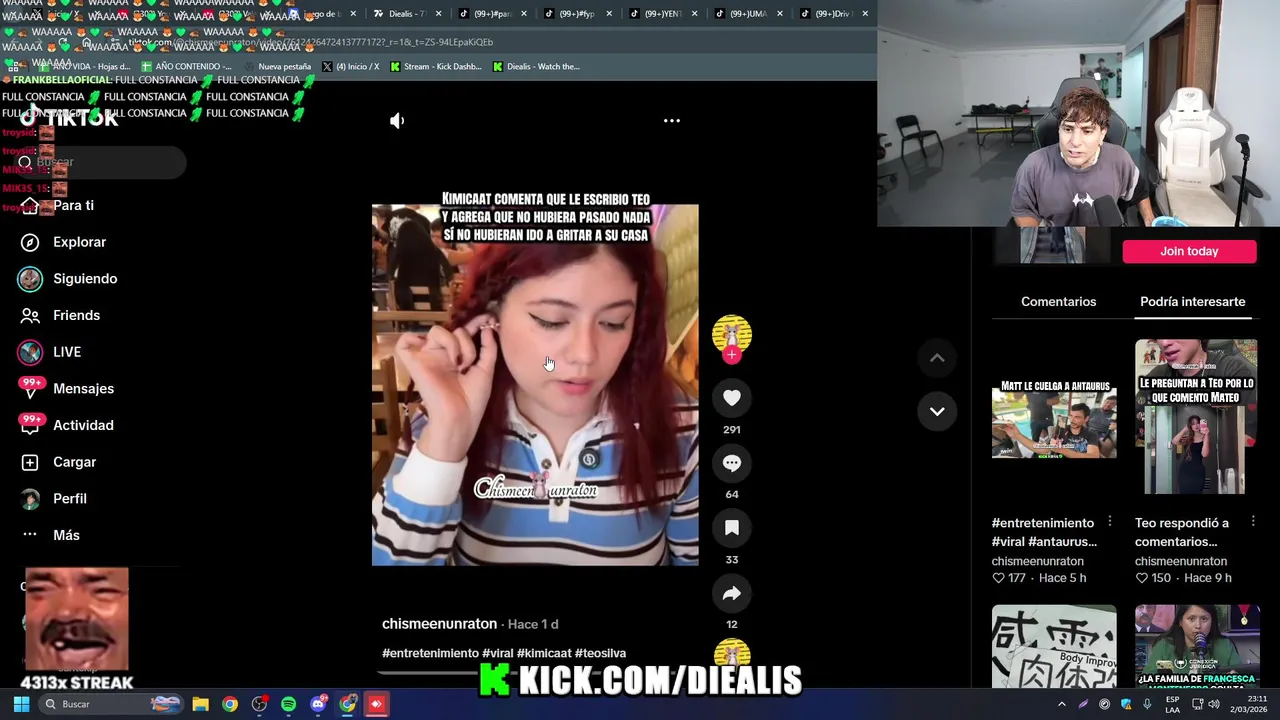Open more options for the Teo respondió video
The height and width of the screenshot is (720, 1280).
[1253, 522]
